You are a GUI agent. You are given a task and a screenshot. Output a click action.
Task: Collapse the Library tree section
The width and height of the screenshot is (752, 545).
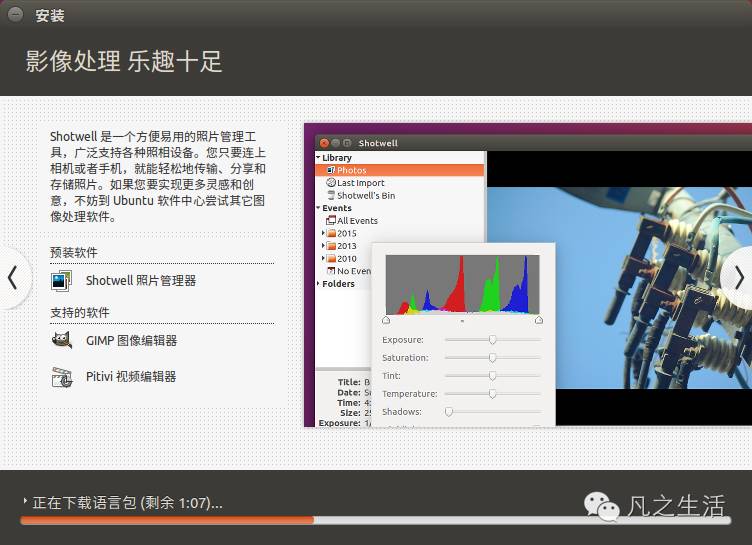click(318, 157)
